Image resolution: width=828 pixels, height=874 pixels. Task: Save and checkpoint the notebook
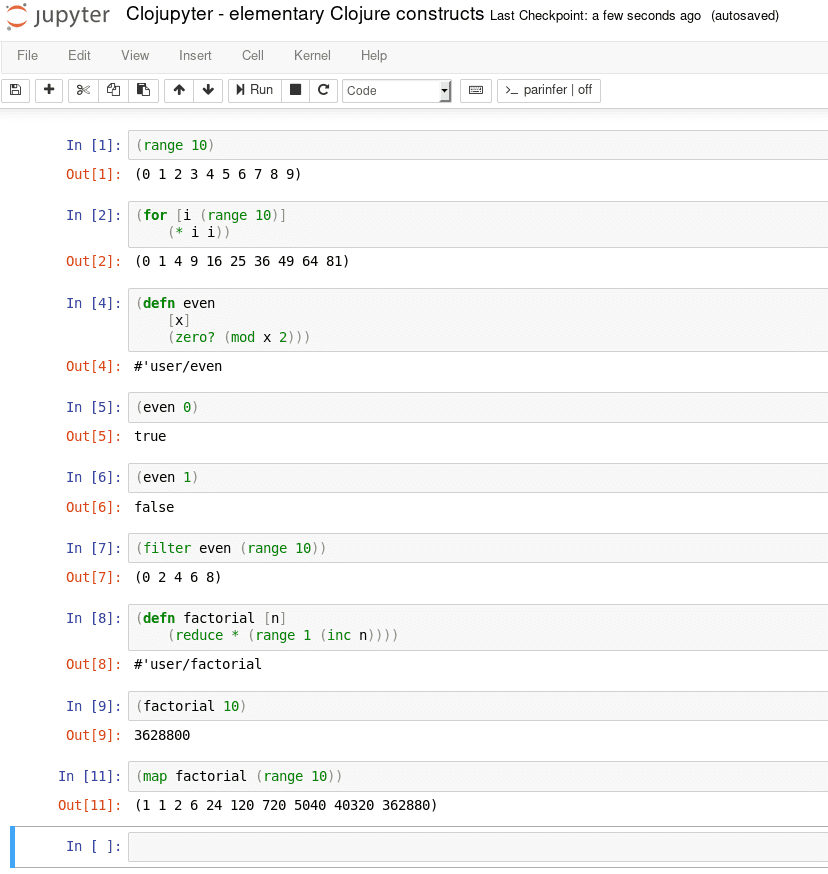click(16, 90)
